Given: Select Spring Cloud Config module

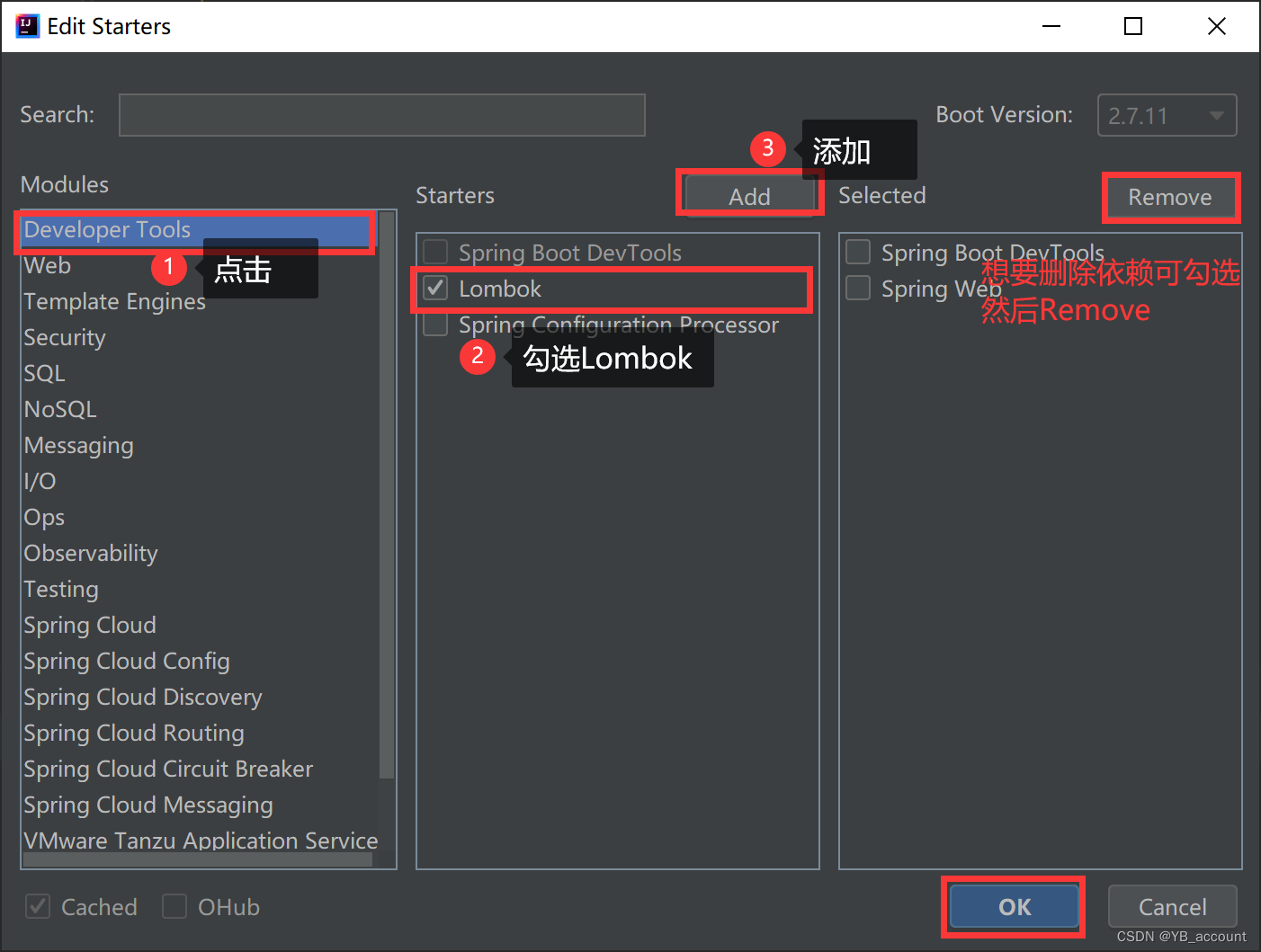Looking at the screenshot, I should pyautogui.click(x=127, y=662).
